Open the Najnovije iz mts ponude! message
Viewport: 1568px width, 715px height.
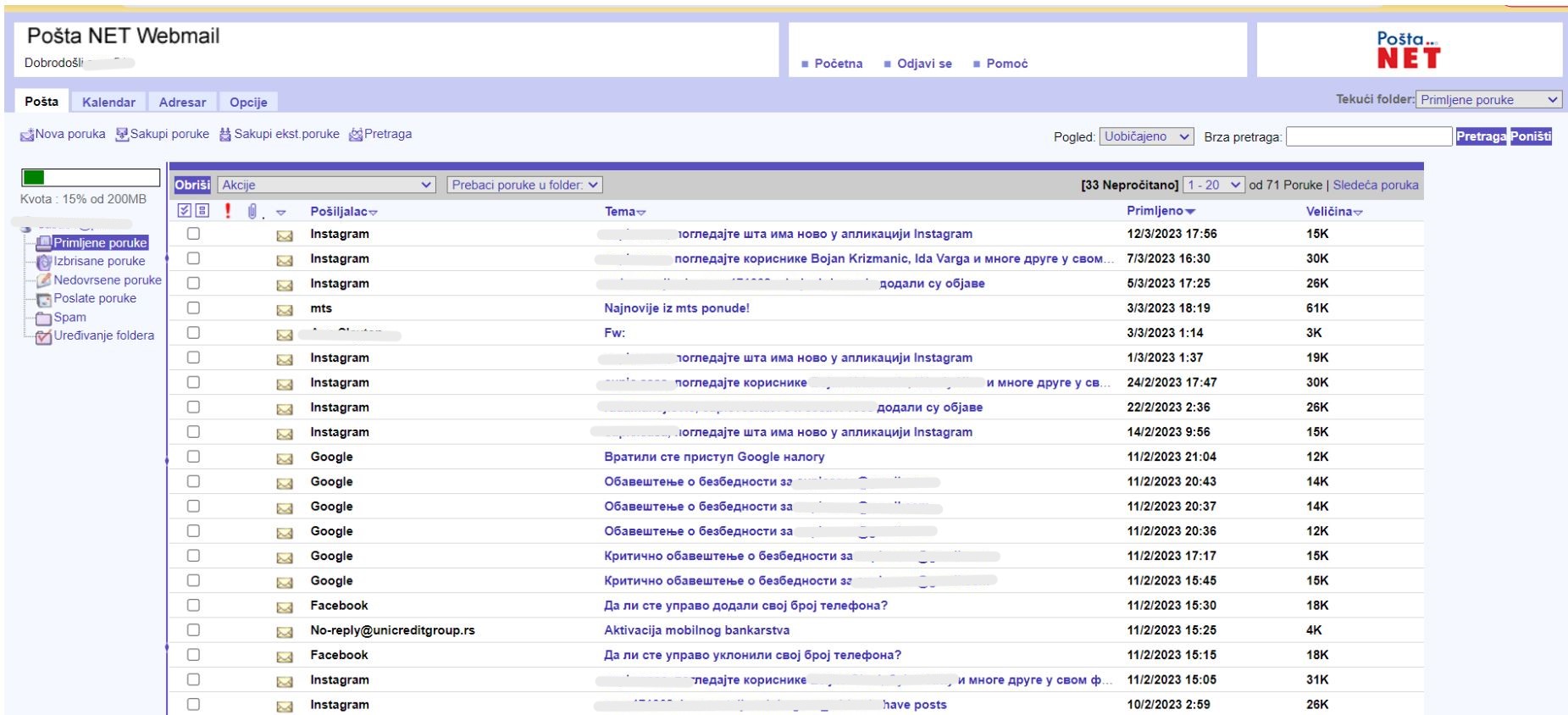point(677,308)
